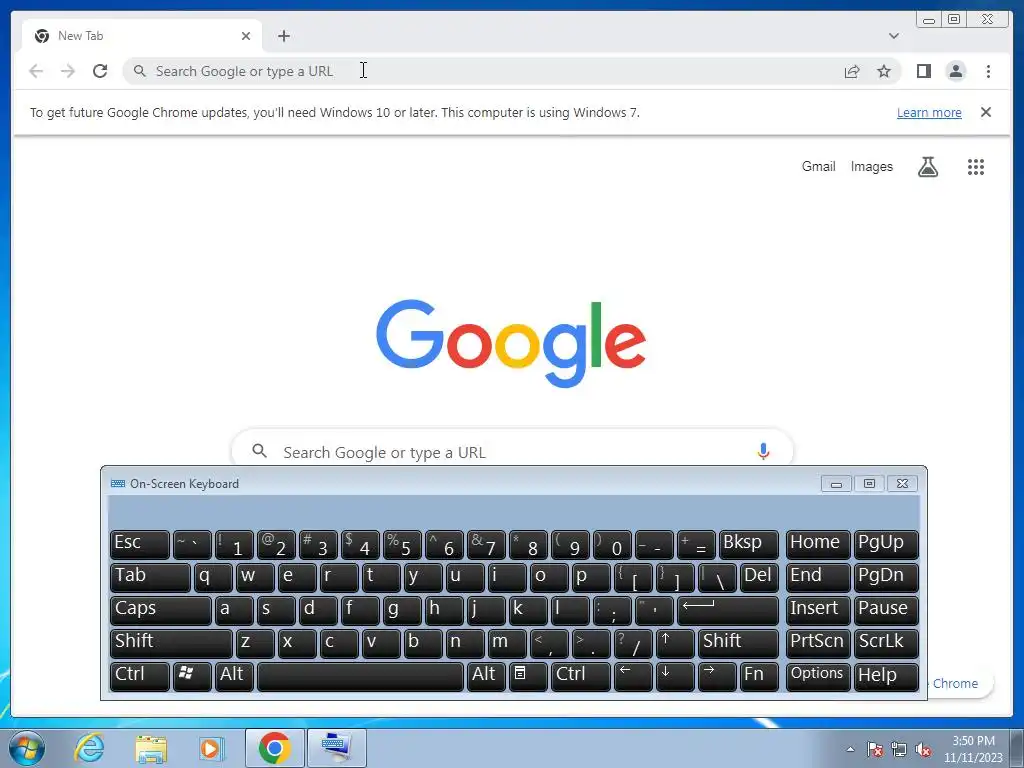Toggle left Ctrl key on On-Screen Keyboard
1024x768 pixels.
pos(140,676)
